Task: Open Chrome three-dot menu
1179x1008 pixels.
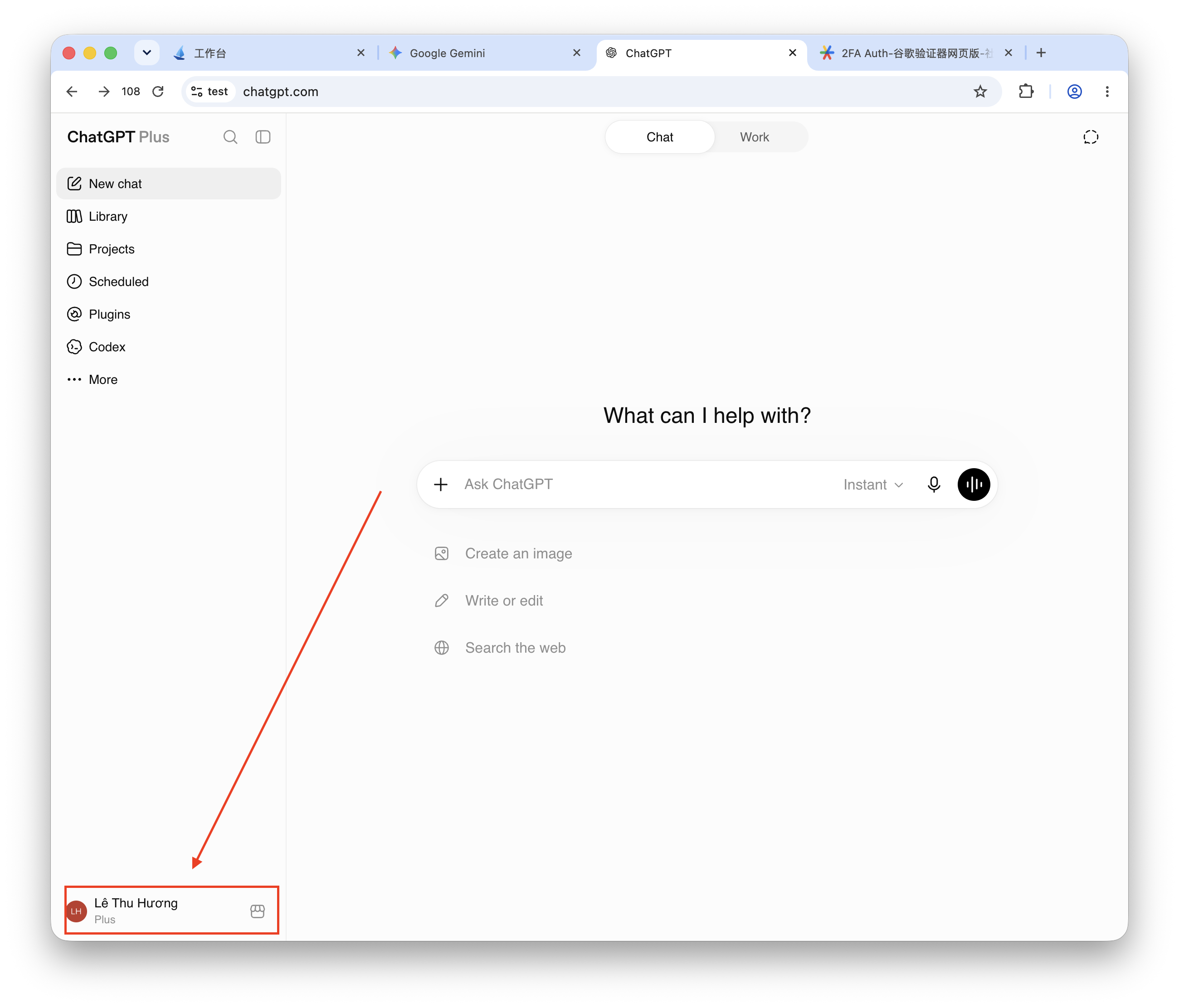Action: pos(1107,92)
